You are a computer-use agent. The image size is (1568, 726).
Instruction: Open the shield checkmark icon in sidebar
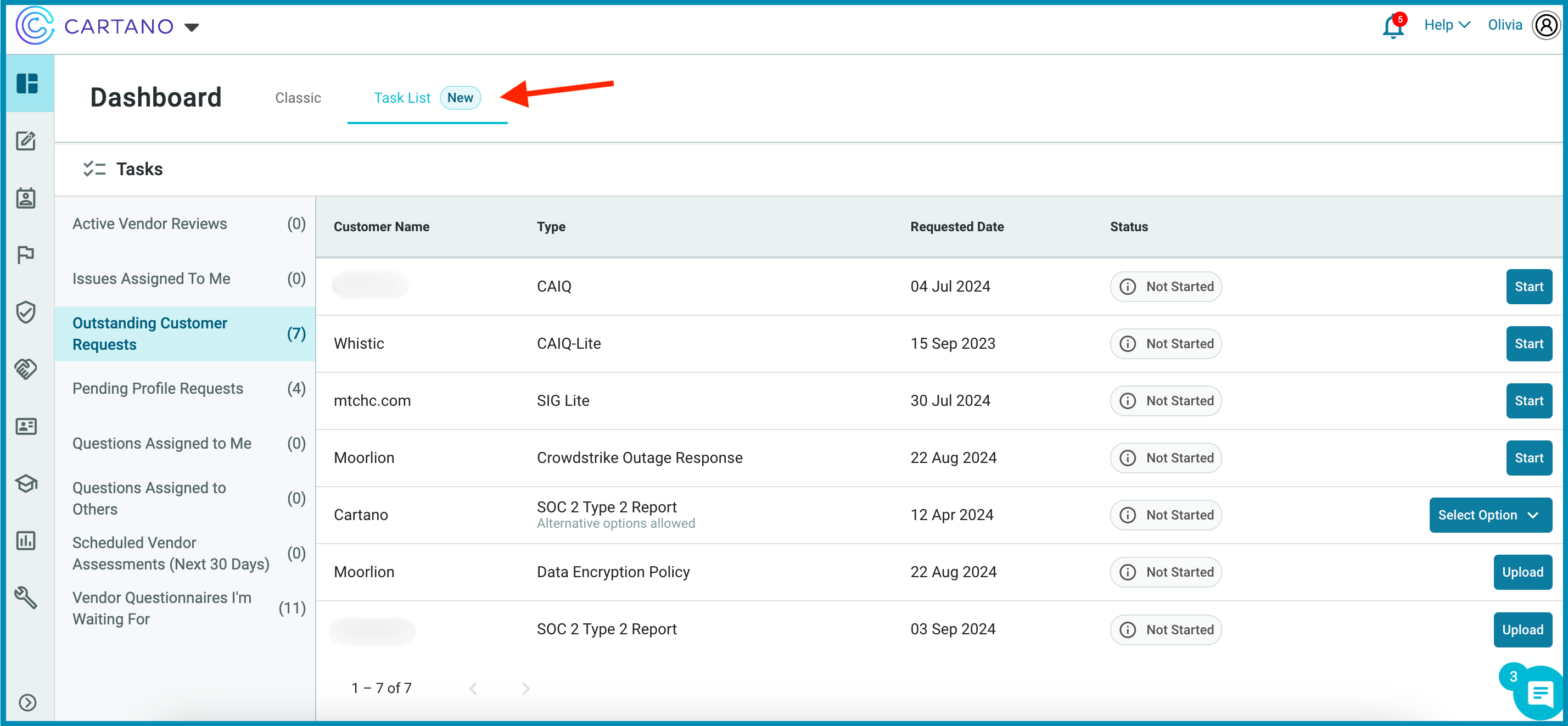coord(26,312)
